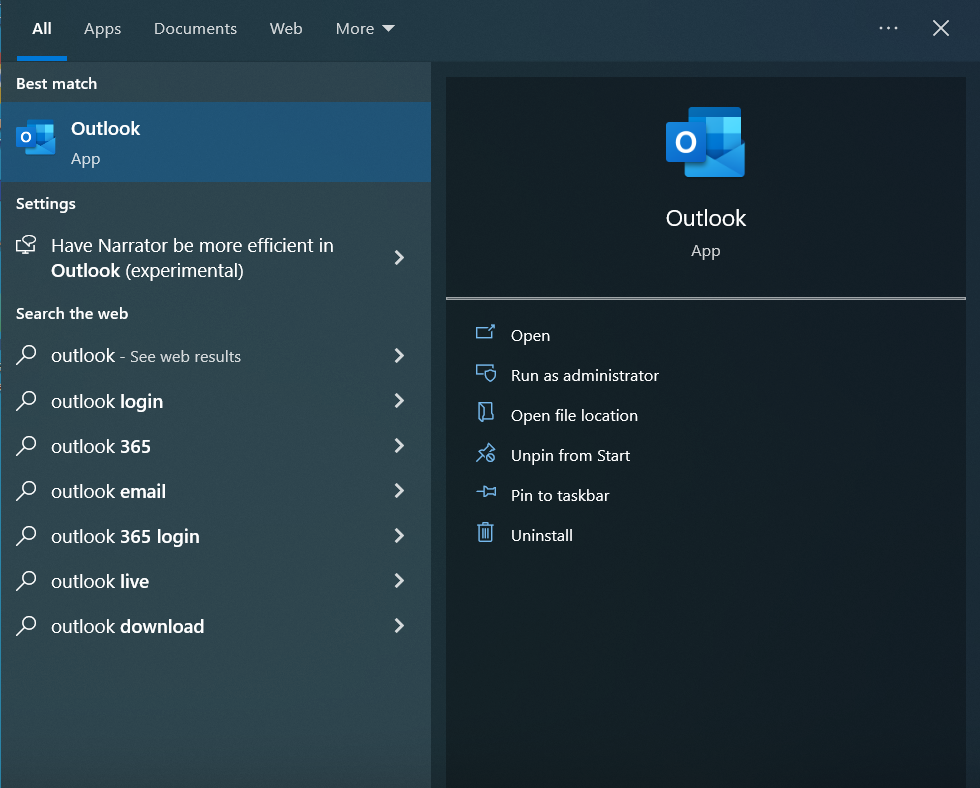Click the Uninstall trash can icon
This screenshot has width=980, height=788.
coord(486,532)
